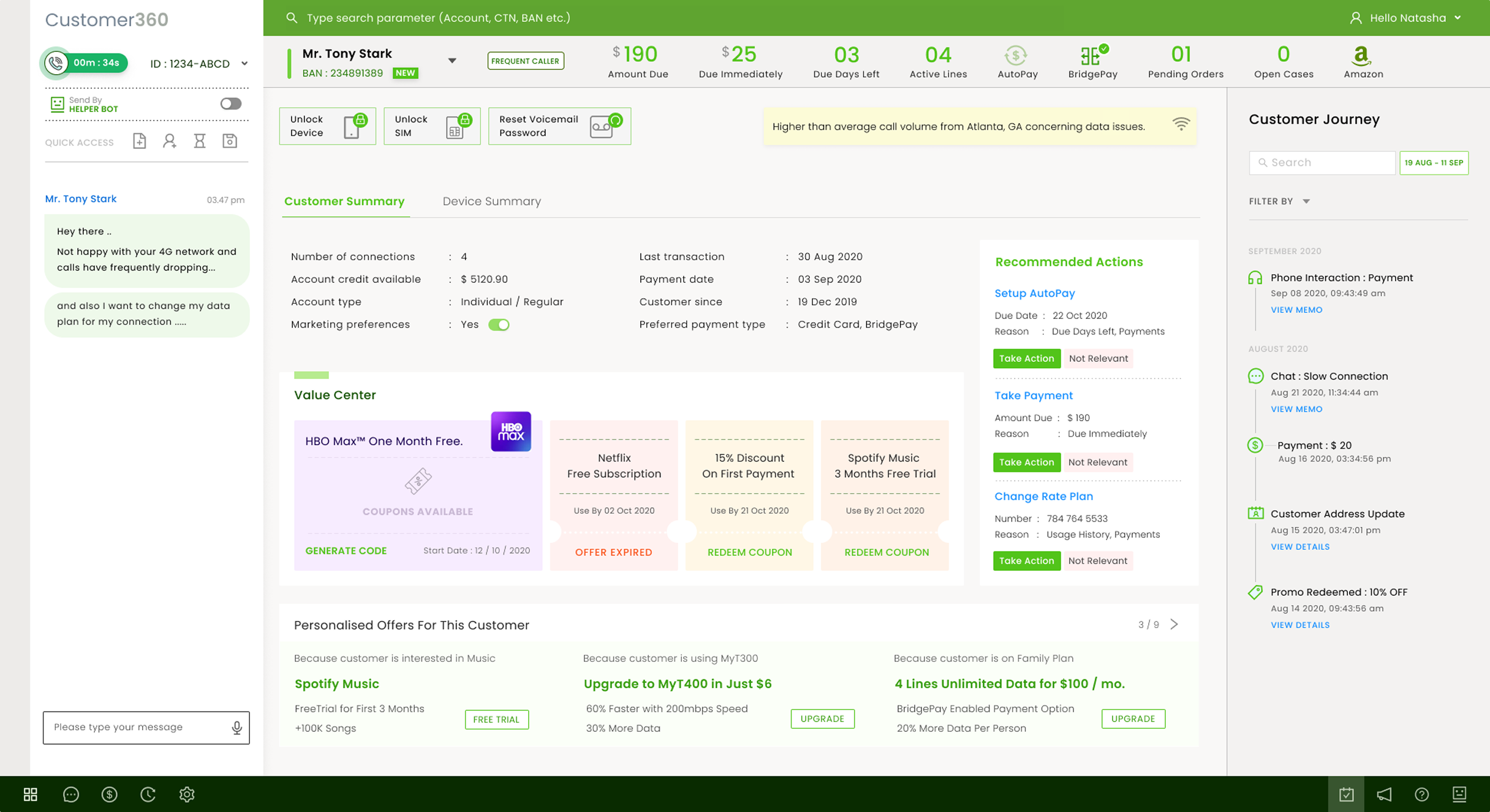Open the 19 Aug - 11 Sep date range
This screenshot has width=1490, height=812.
[x=1434, y=163]
